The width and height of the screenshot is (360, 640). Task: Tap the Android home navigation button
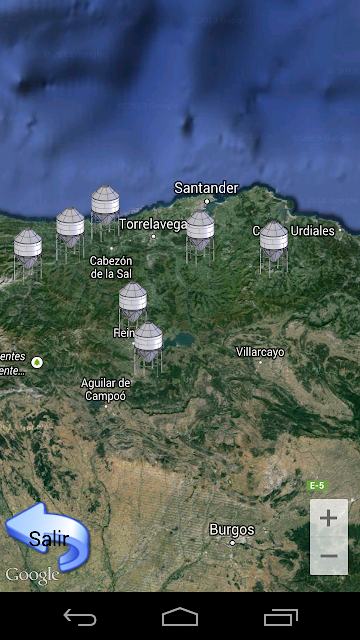180,617
